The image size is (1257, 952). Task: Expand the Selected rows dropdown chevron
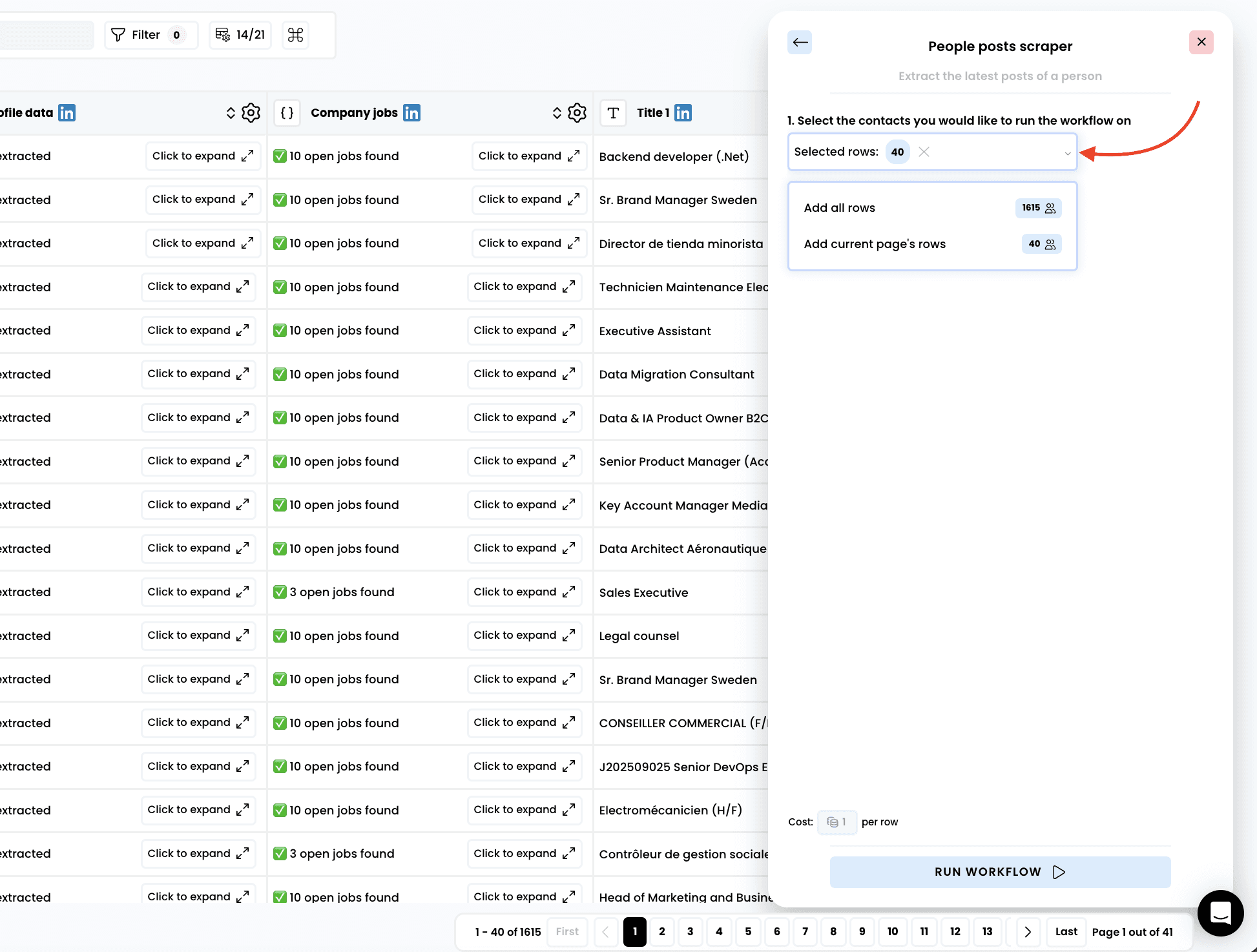click(1067, 153)
